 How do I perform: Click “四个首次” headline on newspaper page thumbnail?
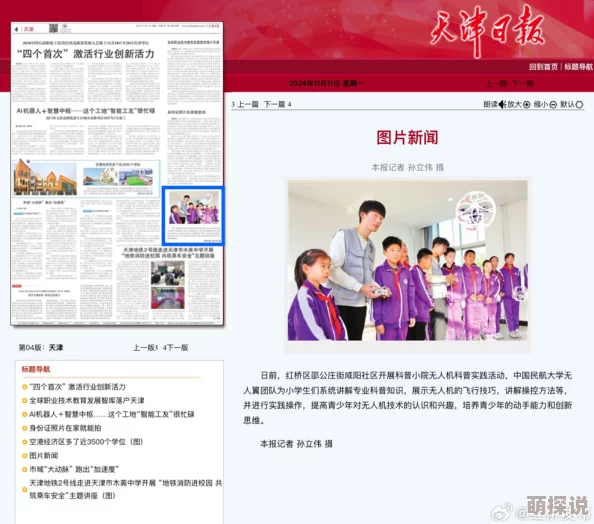tap(86, 54)
